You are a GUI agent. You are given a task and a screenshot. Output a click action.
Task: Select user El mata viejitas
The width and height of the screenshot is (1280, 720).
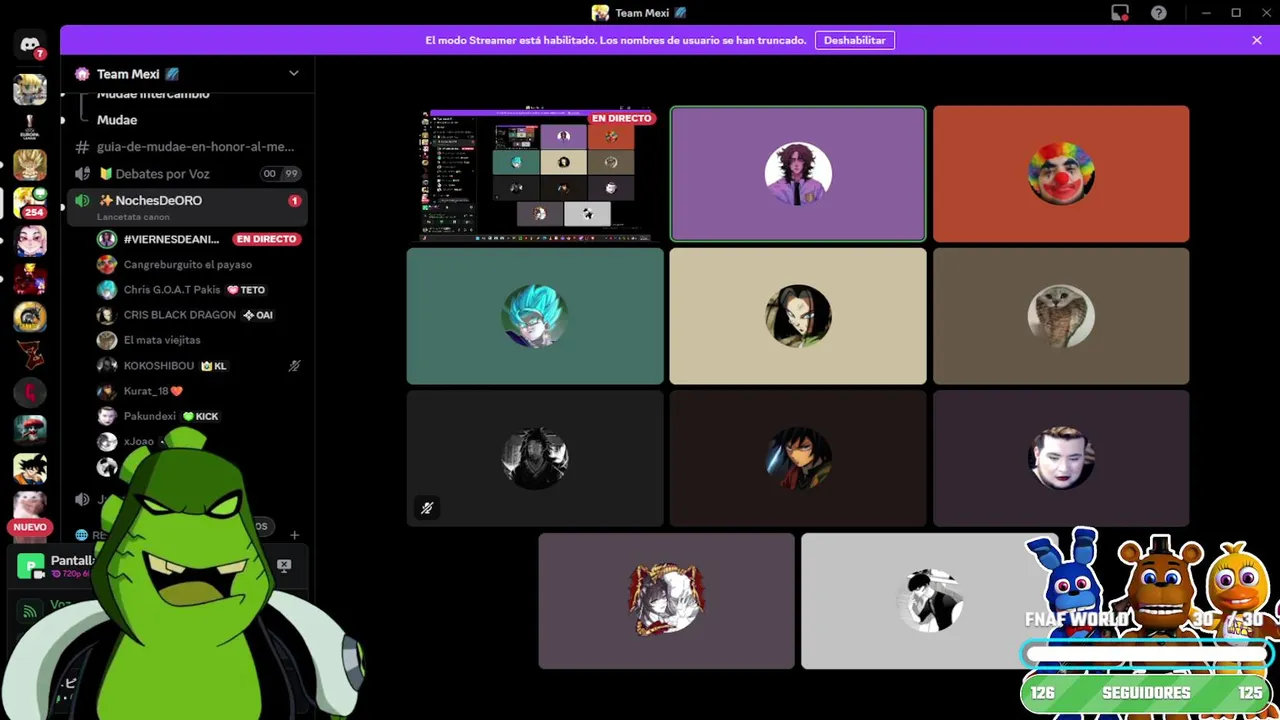(162, 340)
